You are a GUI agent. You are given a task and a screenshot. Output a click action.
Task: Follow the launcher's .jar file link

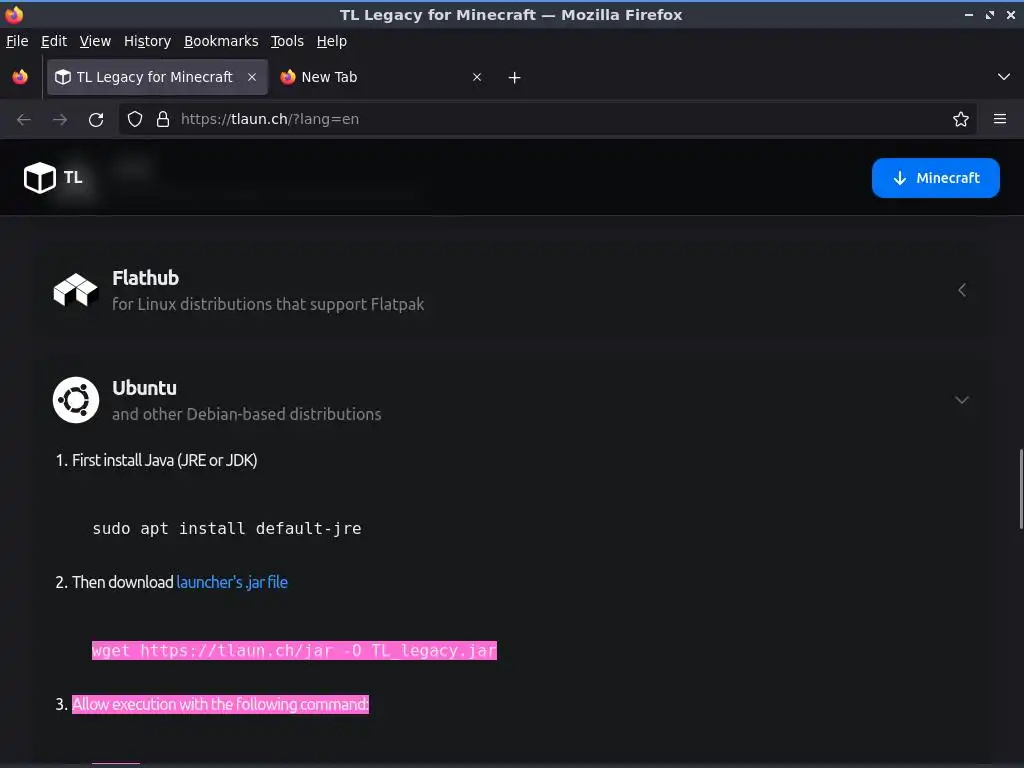point(232,582)
